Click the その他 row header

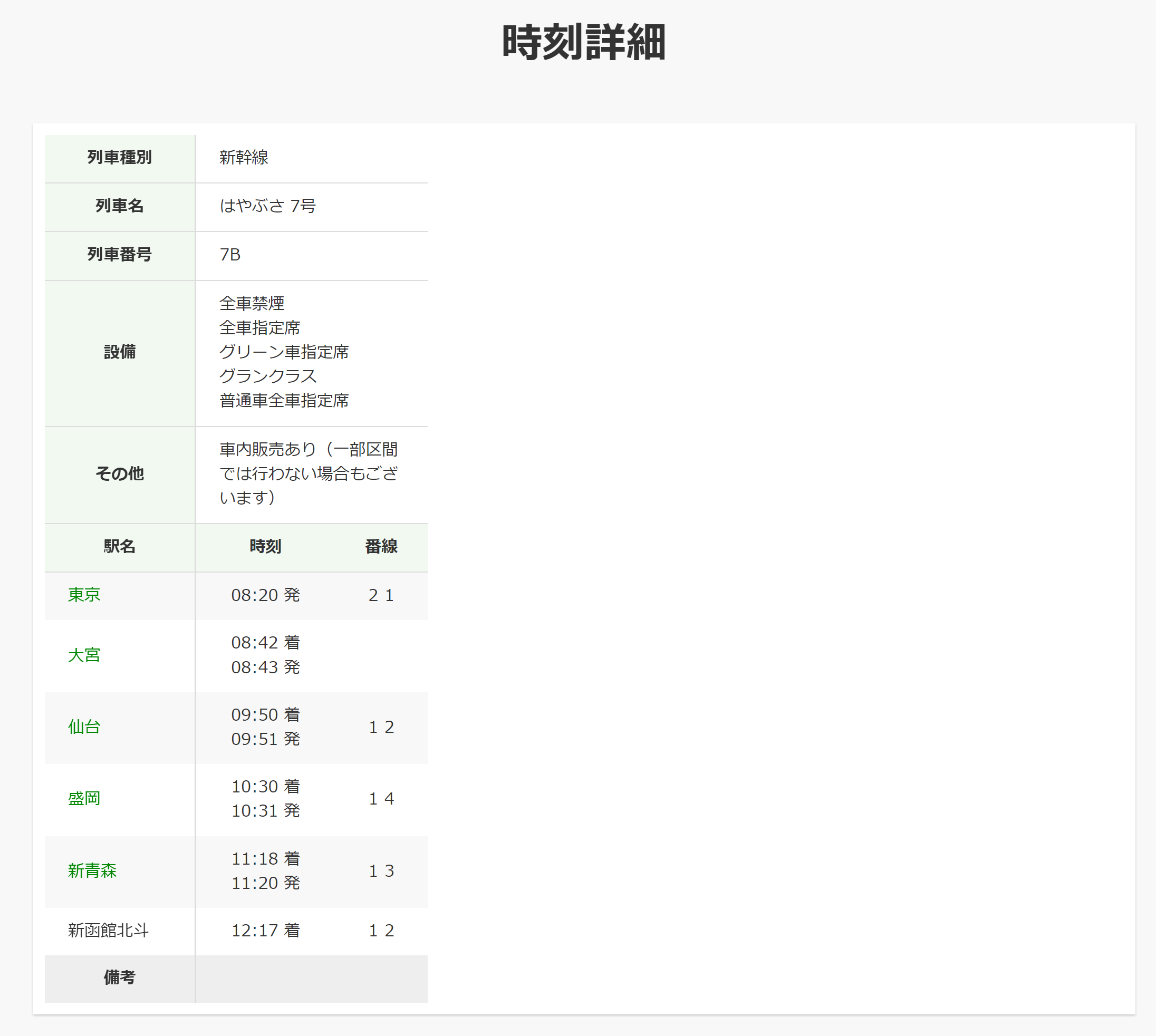click(120, 473)
